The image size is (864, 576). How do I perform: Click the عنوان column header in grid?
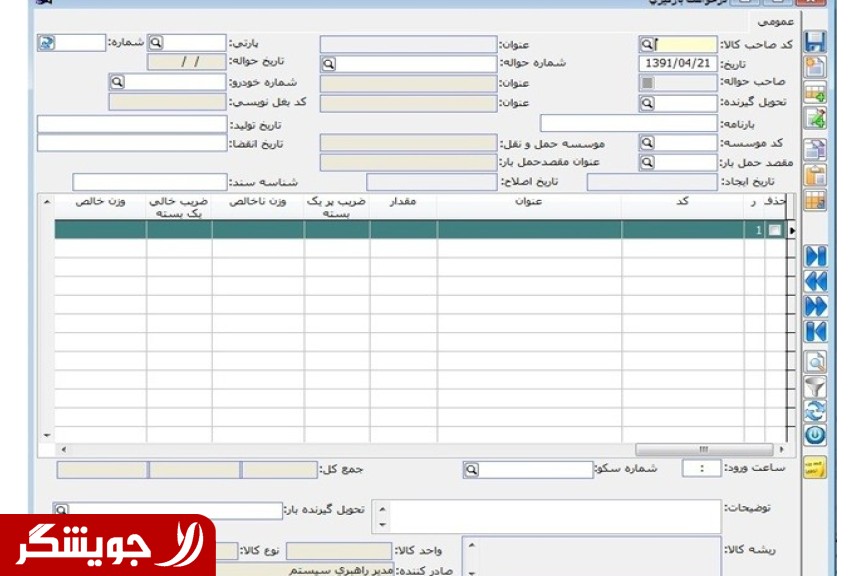[x=528, y=202]
